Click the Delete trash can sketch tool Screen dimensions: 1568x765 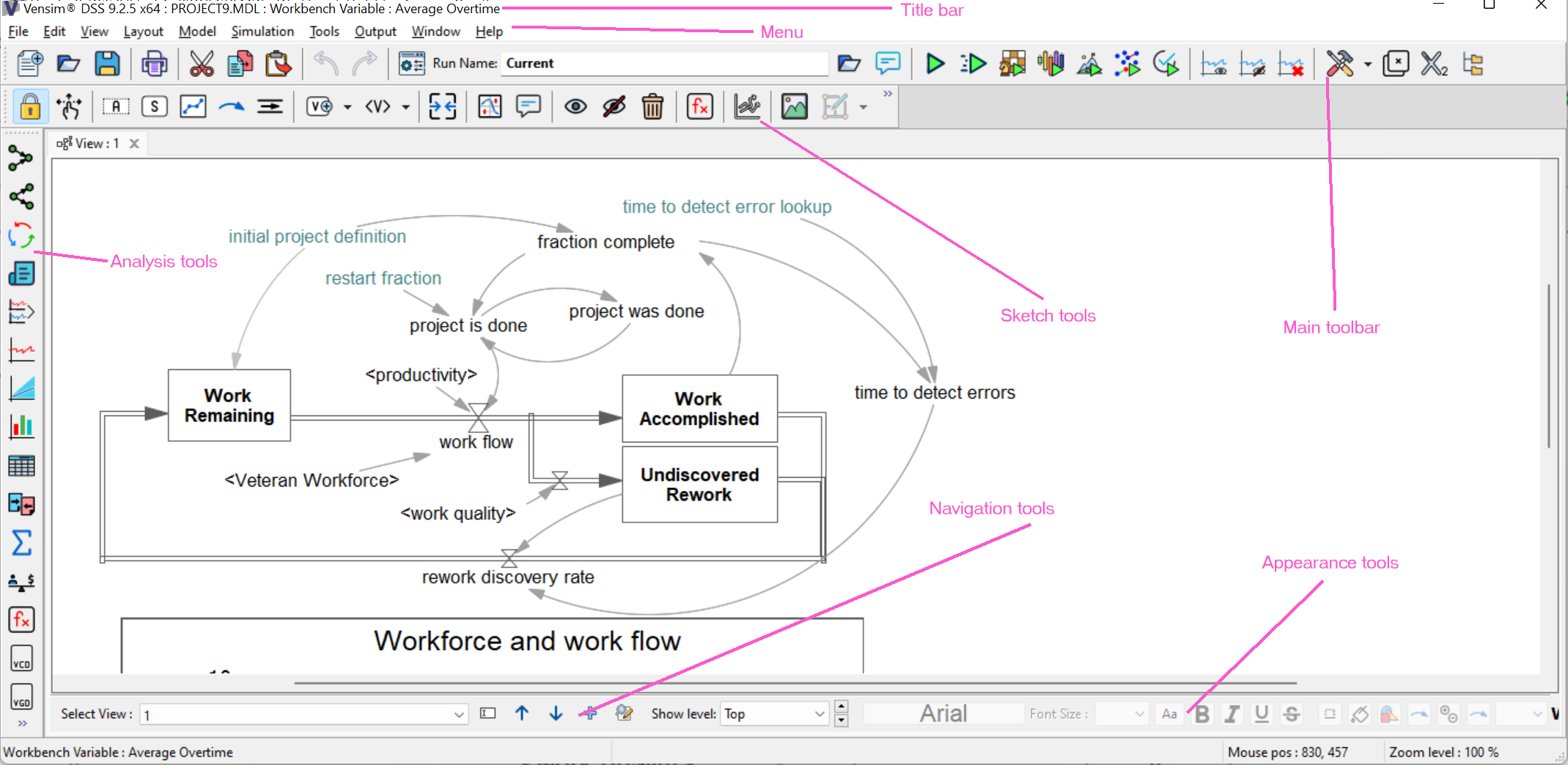click(652, 107)
